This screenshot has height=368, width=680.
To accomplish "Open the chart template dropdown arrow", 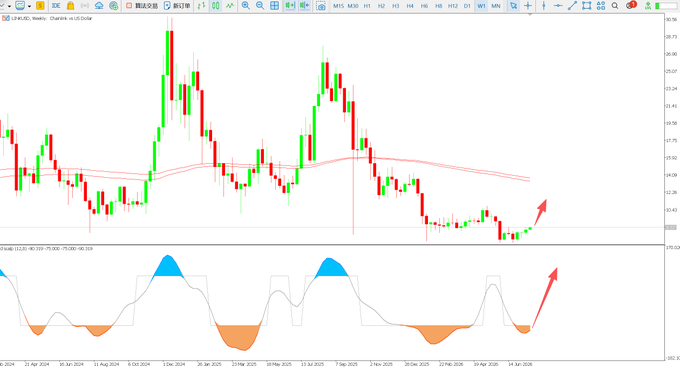I will pos(9,6).
